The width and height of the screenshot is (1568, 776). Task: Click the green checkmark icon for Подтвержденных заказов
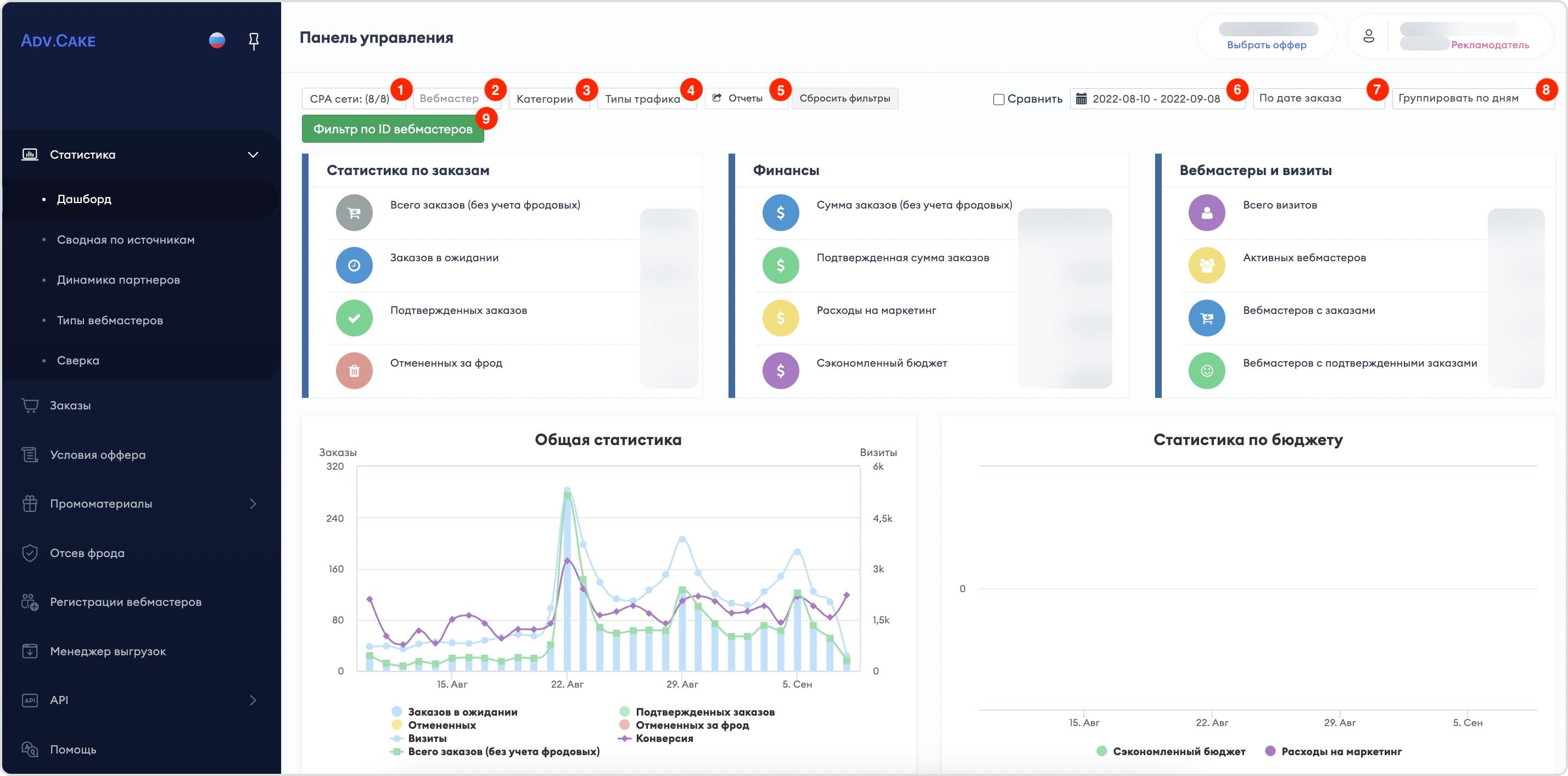coord(354,318)
